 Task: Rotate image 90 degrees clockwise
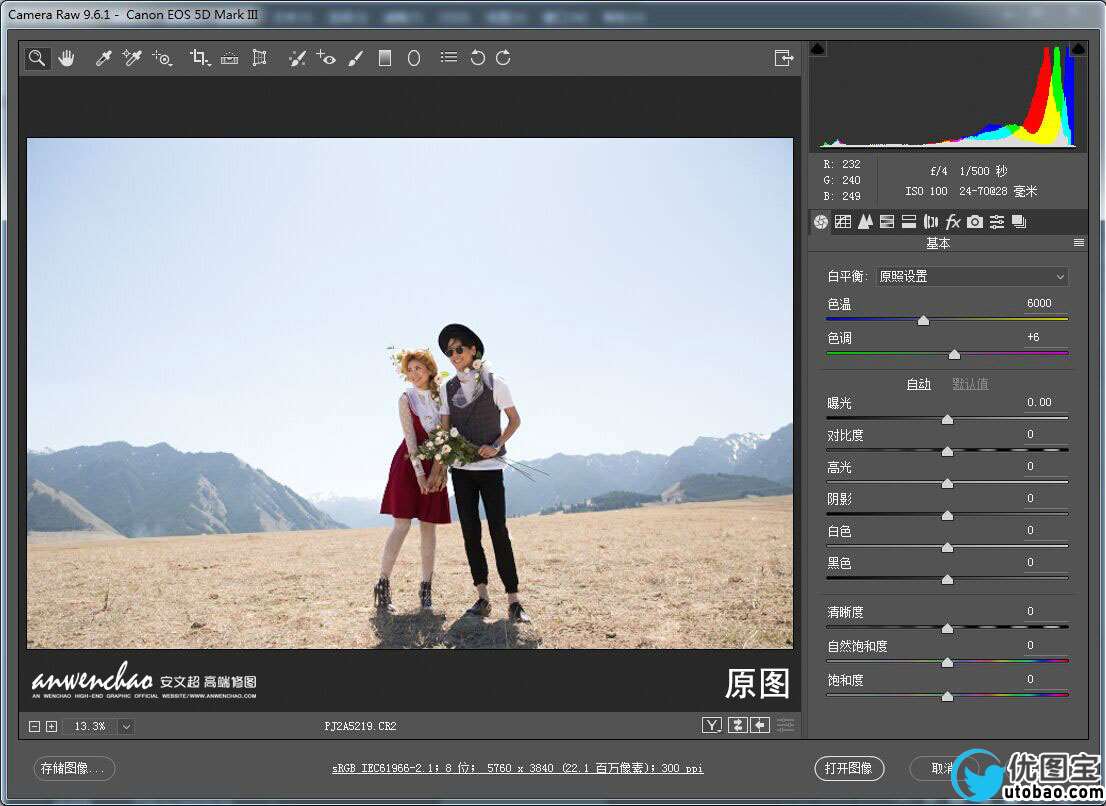tap(503, 58)
